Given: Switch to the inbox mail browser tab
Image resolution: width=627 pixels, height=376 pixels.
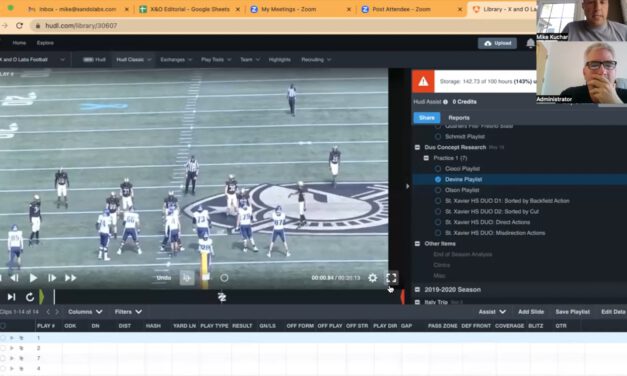Looking at the screenshot, I should (78, 9).
